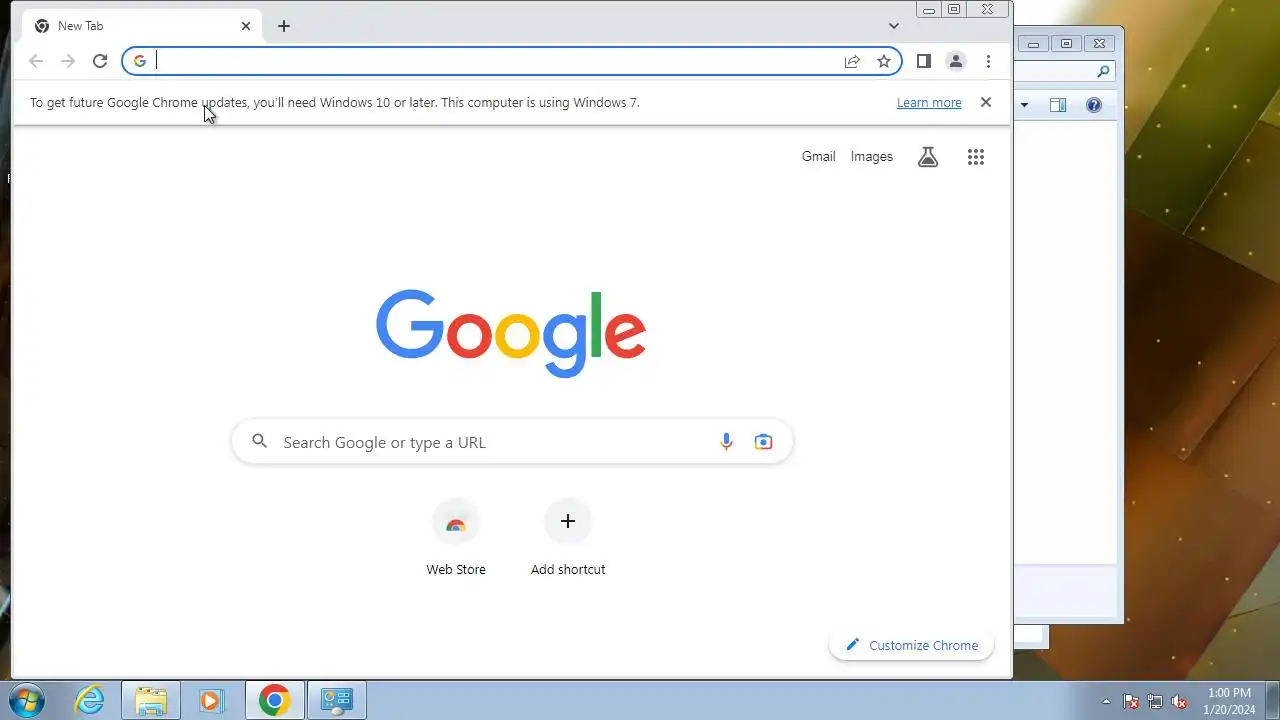Viewport: 1280px width, 720px height.
Task: Toggle preview pane in background window
Action: [1058, 105]
